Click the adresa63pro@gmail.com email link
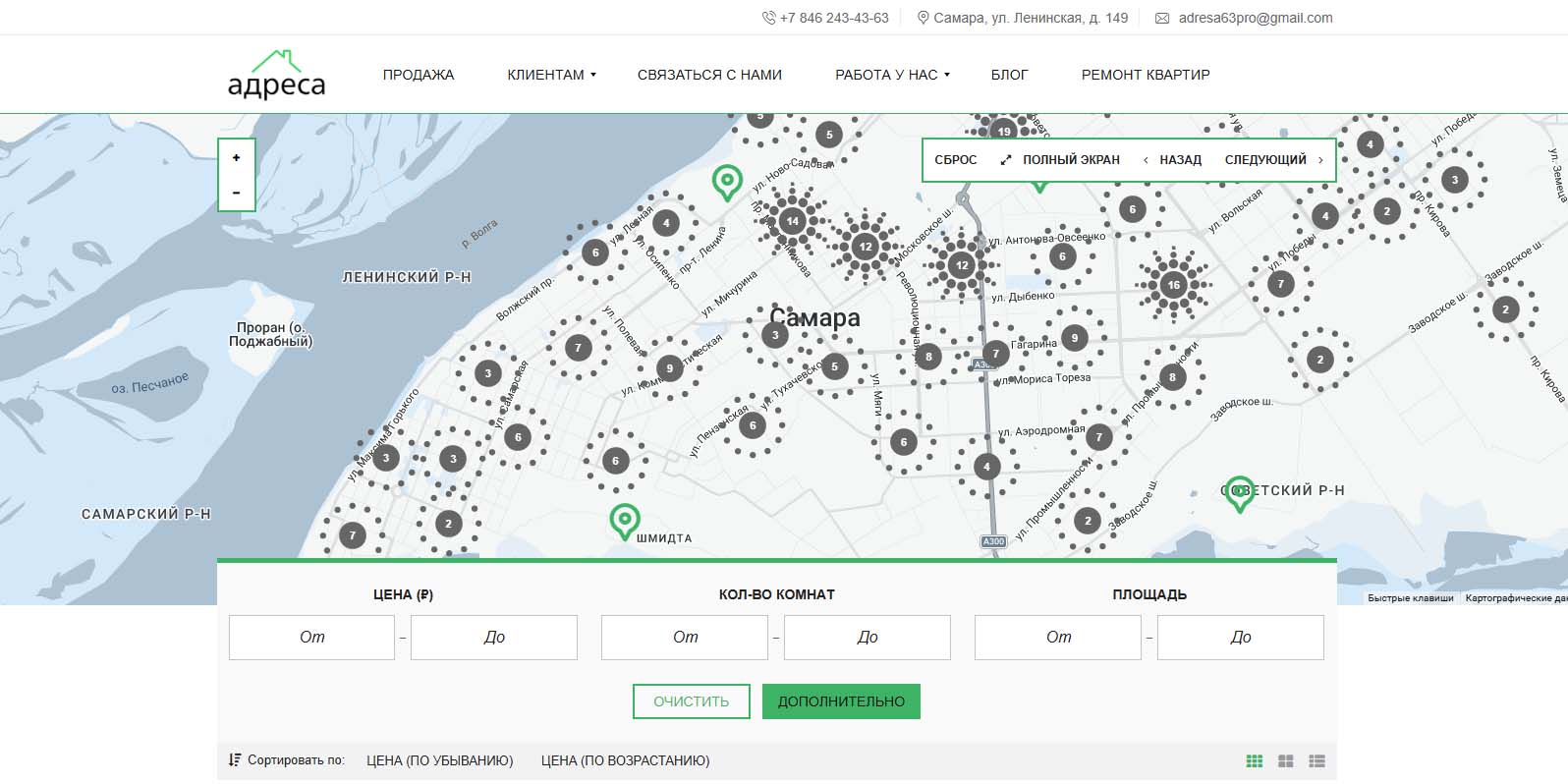 click(1255, 18)
